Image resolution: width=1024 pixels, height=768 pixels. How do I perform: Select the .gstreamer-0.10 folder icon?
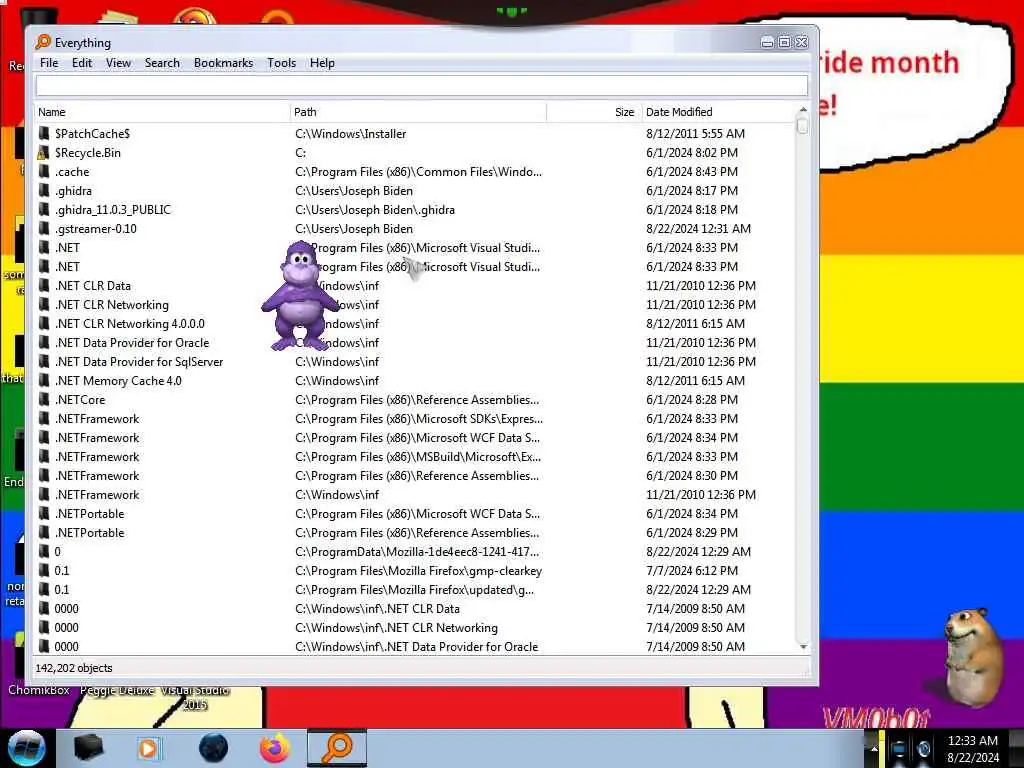(x=44, y=229)
